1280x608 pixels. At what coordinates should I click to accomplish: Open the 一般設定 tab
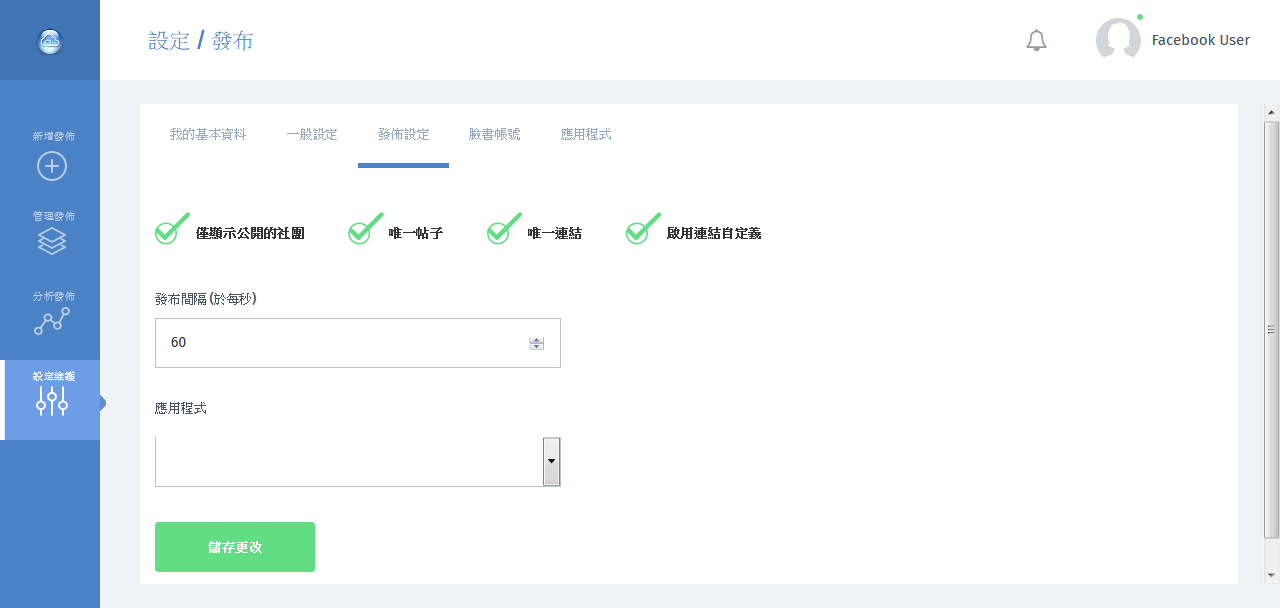click(x=312, y=134)
